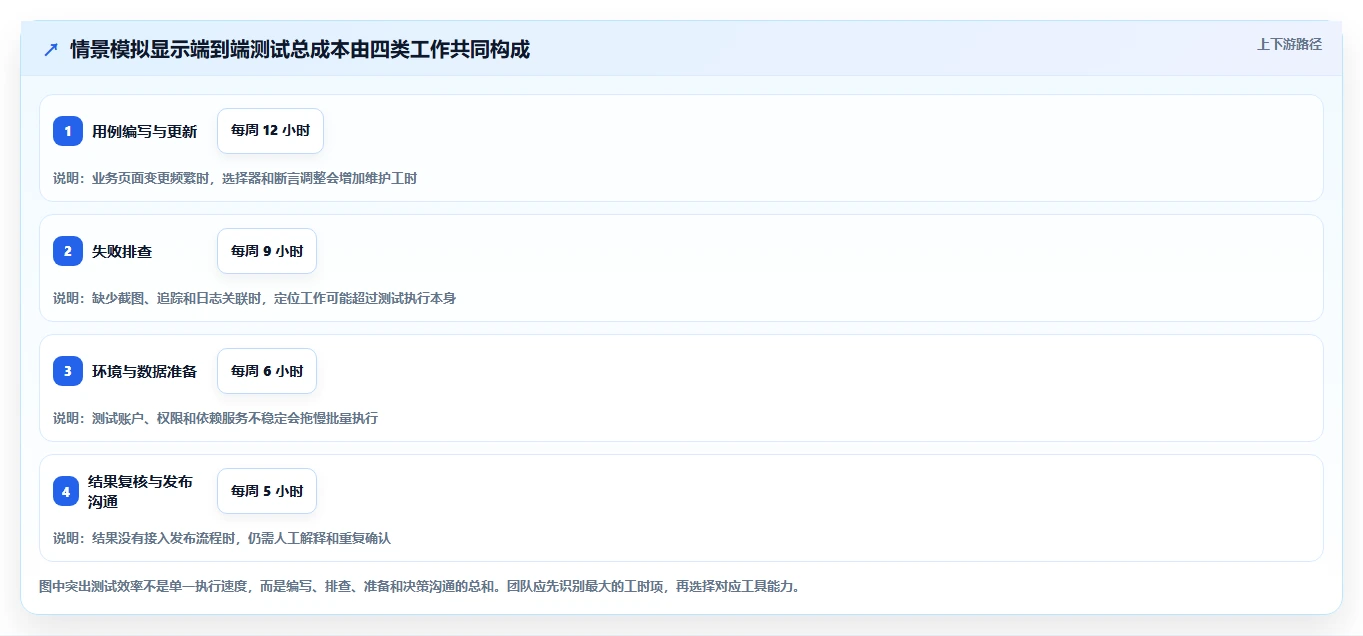
Task: Click the number 1 step badge
Action: pos(68,131)
